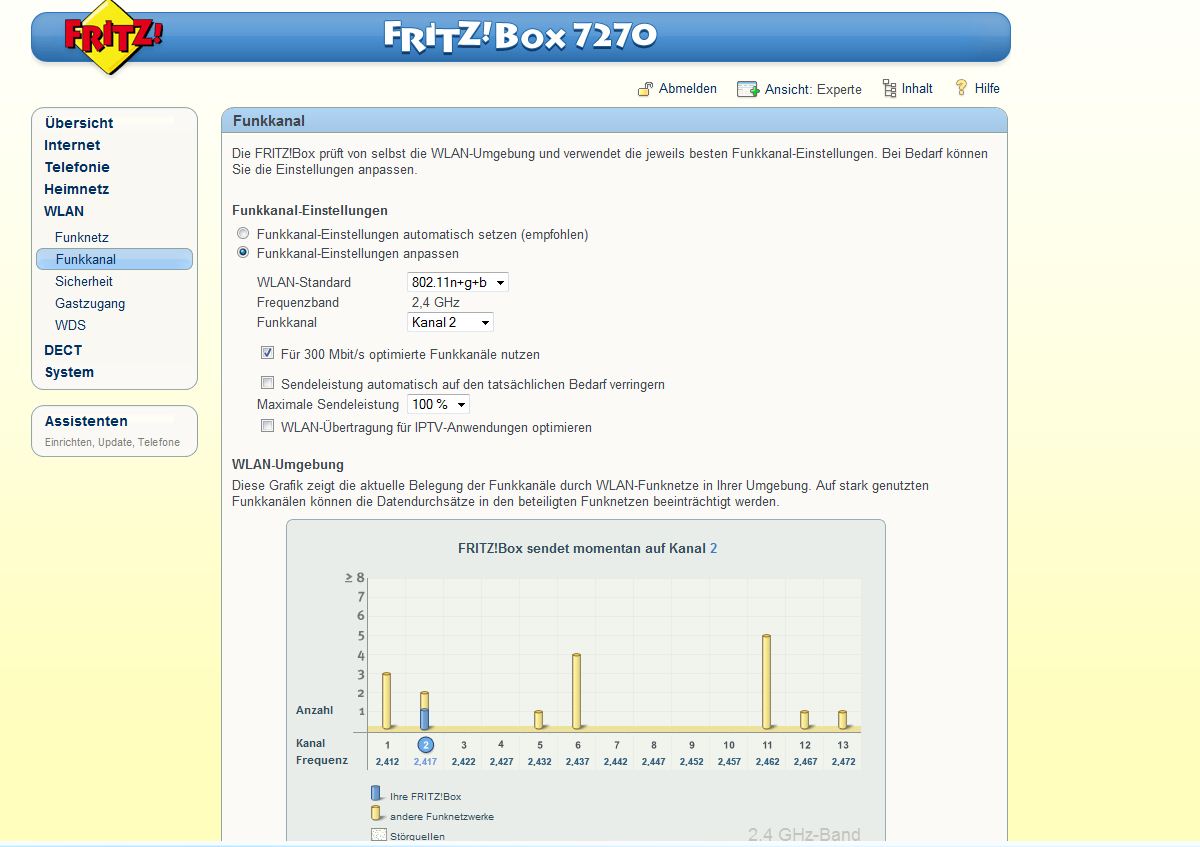Click the tall yellow bar on channel 11

point(766,682)
